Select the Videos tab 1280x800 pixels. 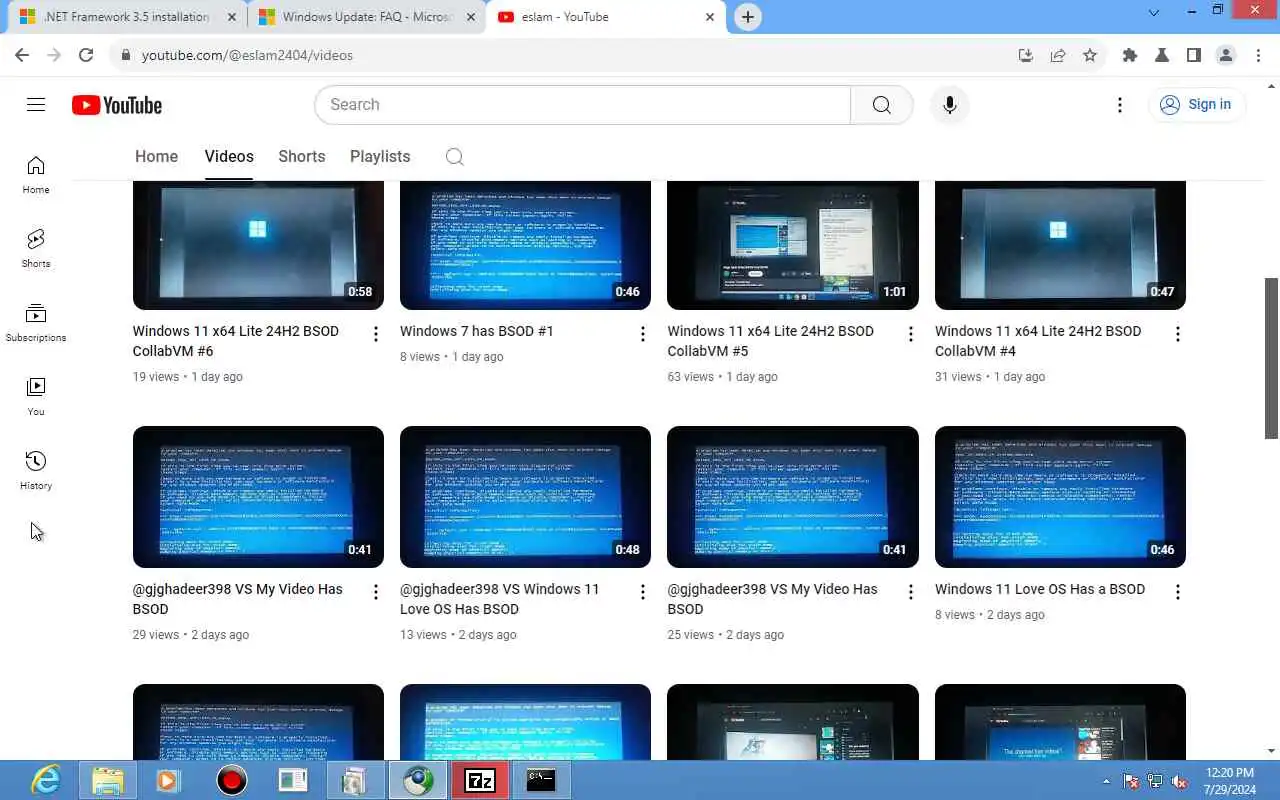229,156
